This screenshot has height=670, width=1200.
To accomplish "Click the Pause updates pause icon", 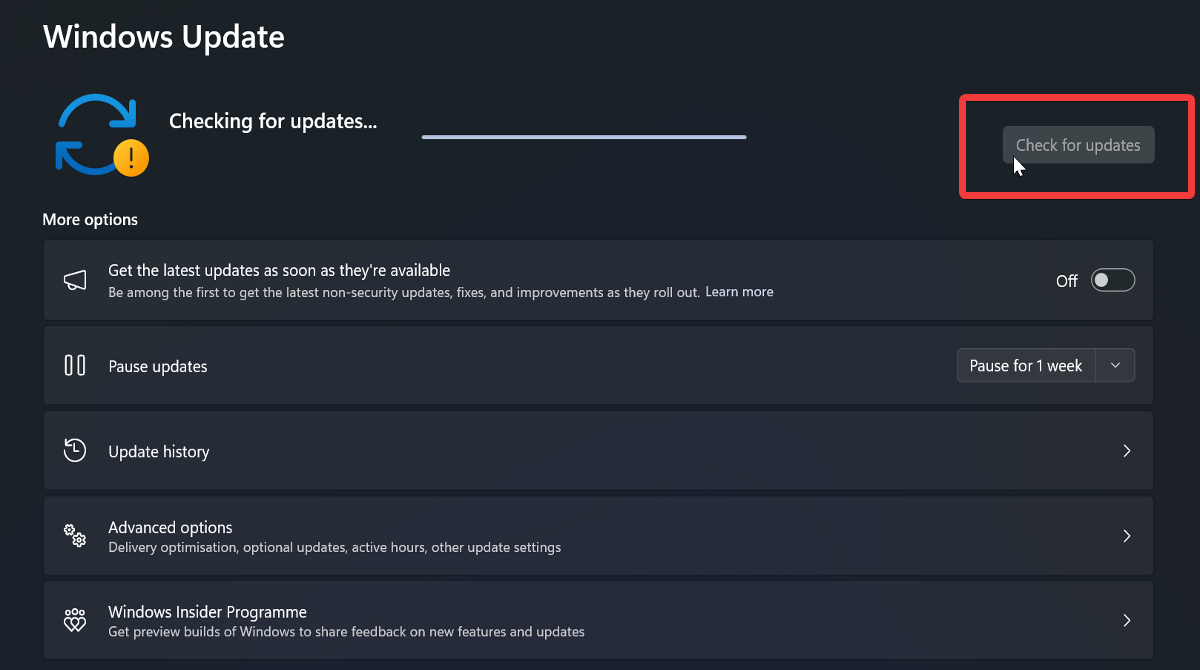I will [75, 365].
